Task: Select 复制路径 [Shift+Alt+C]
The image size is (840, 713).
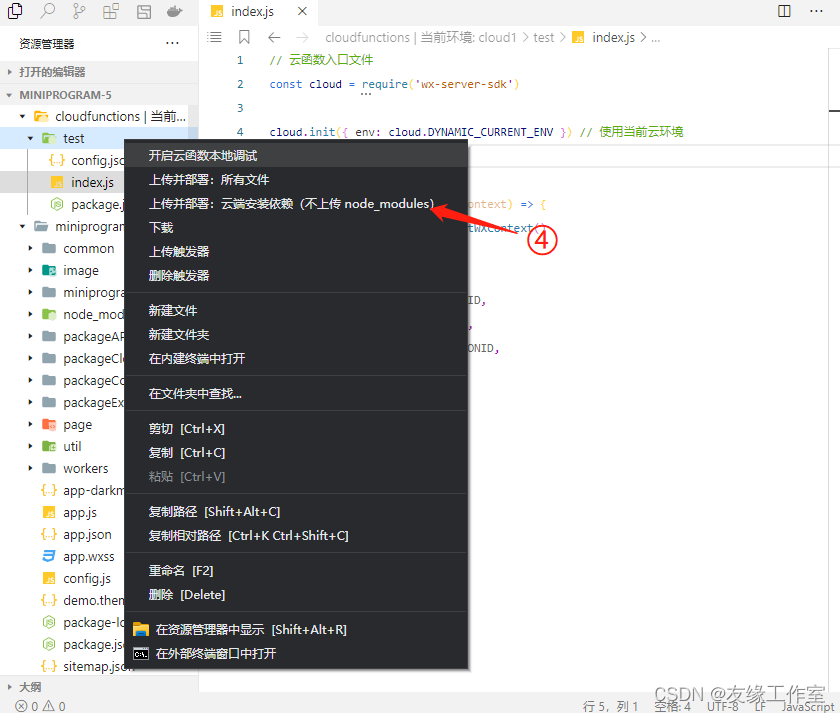Action: tap(296, 512)
